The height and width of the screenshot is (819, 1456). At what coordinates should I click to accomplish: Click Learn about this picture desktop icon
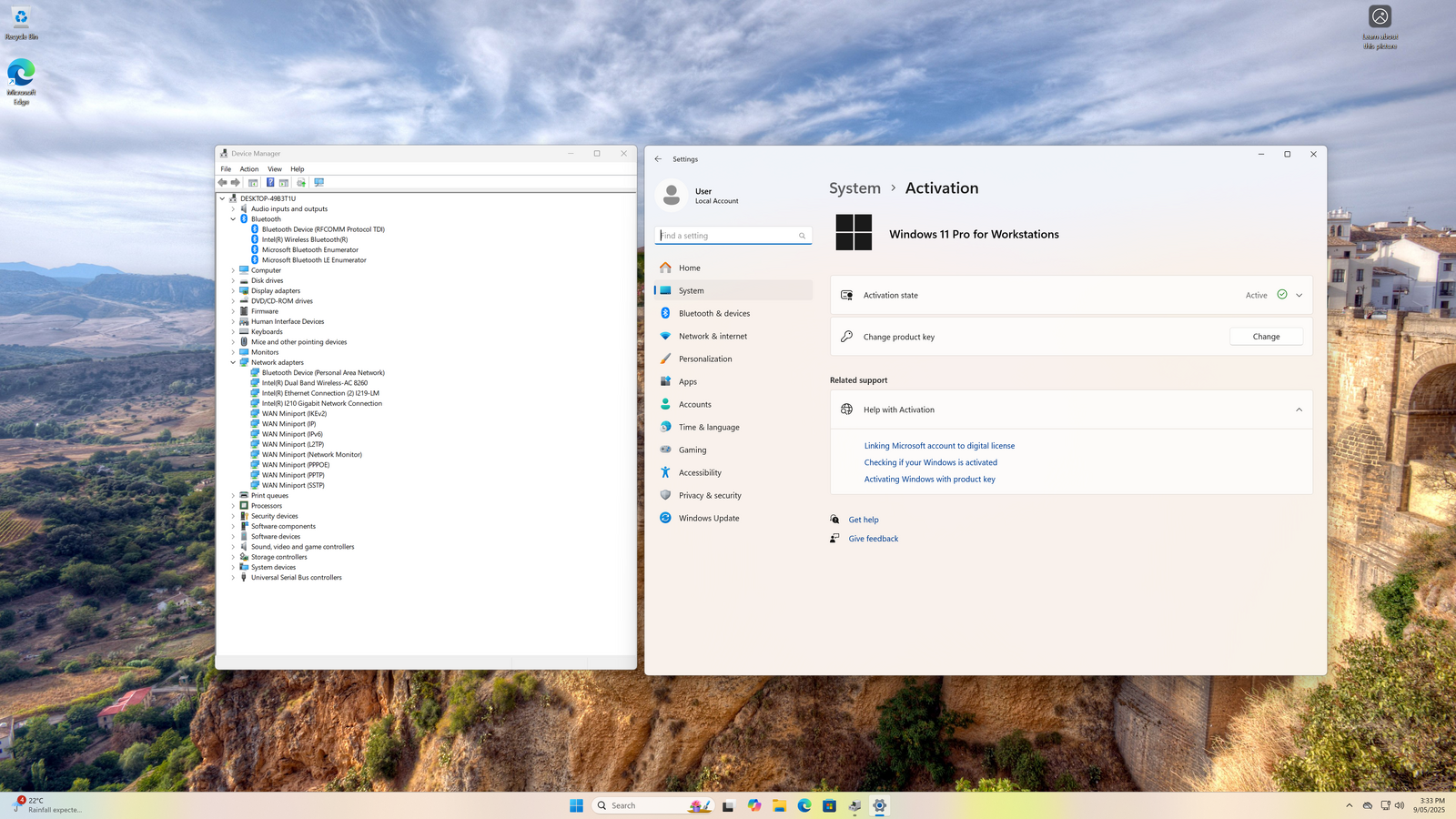(x=1380, y=27)
